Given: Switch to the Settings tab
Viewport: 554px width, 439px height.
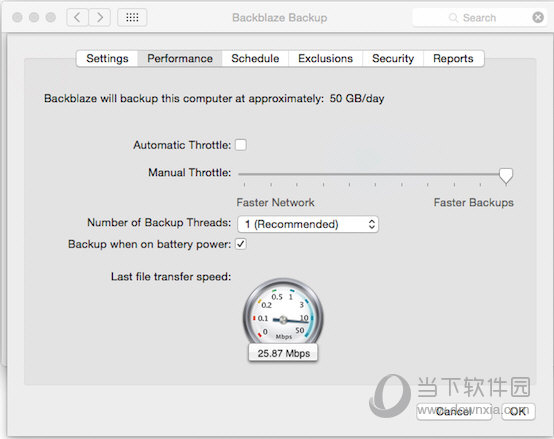Looking at the screenshot, I should tap(107, 58).
